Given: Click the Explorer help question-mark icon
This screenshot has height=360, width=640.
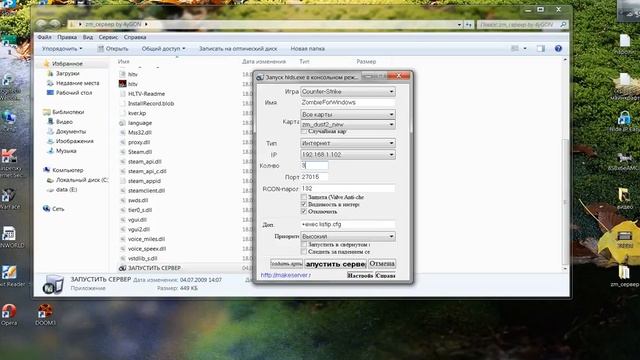Looking at the screenshot, I should pyautogui.click(x=558, y=49).
